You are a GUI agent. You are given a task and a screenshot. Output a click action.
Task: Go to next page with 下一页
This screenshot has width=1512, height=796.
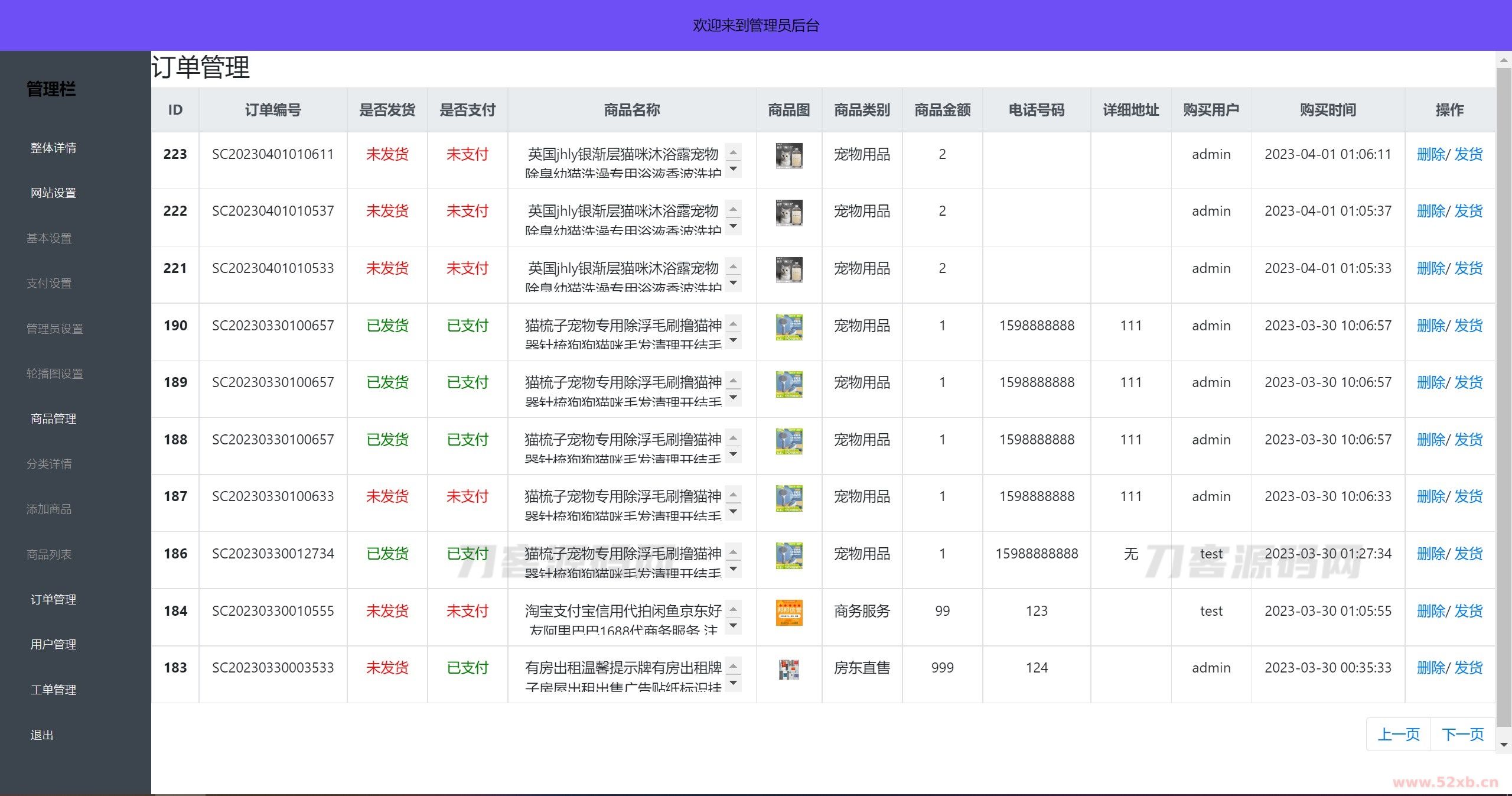[1462, 735]
